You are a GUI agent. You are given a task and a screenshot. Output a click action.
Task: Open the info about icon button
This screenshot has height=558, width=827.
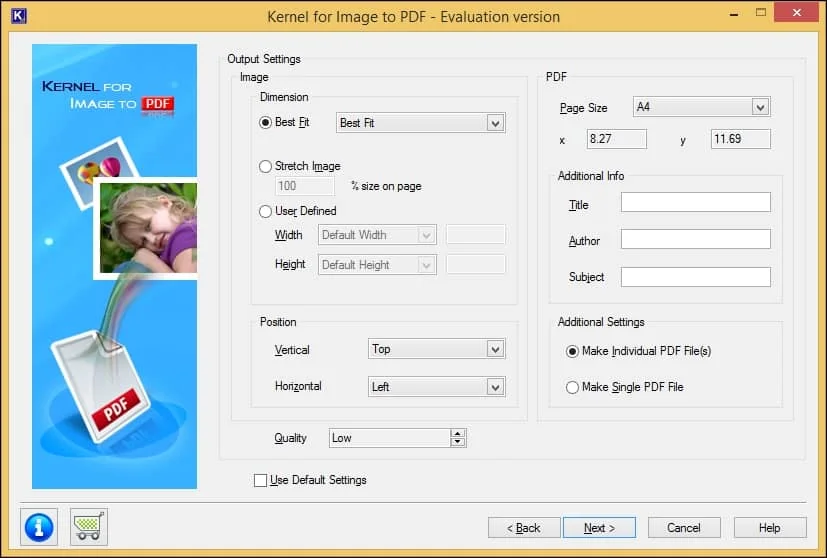tap(39, 527)
